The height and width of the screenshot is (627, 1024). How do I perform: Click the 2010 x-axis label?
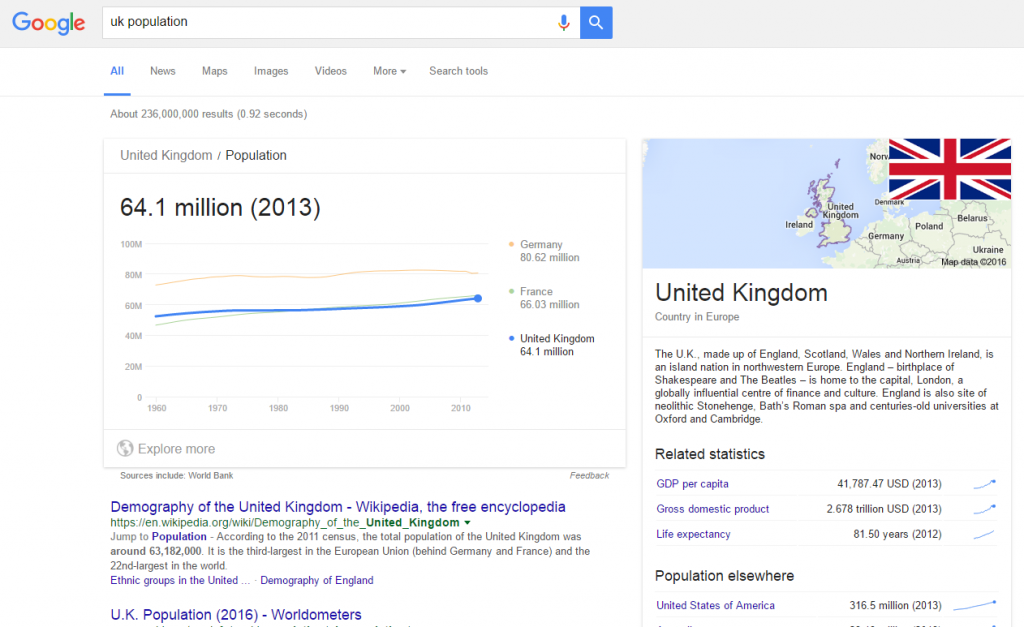[460, 408]
